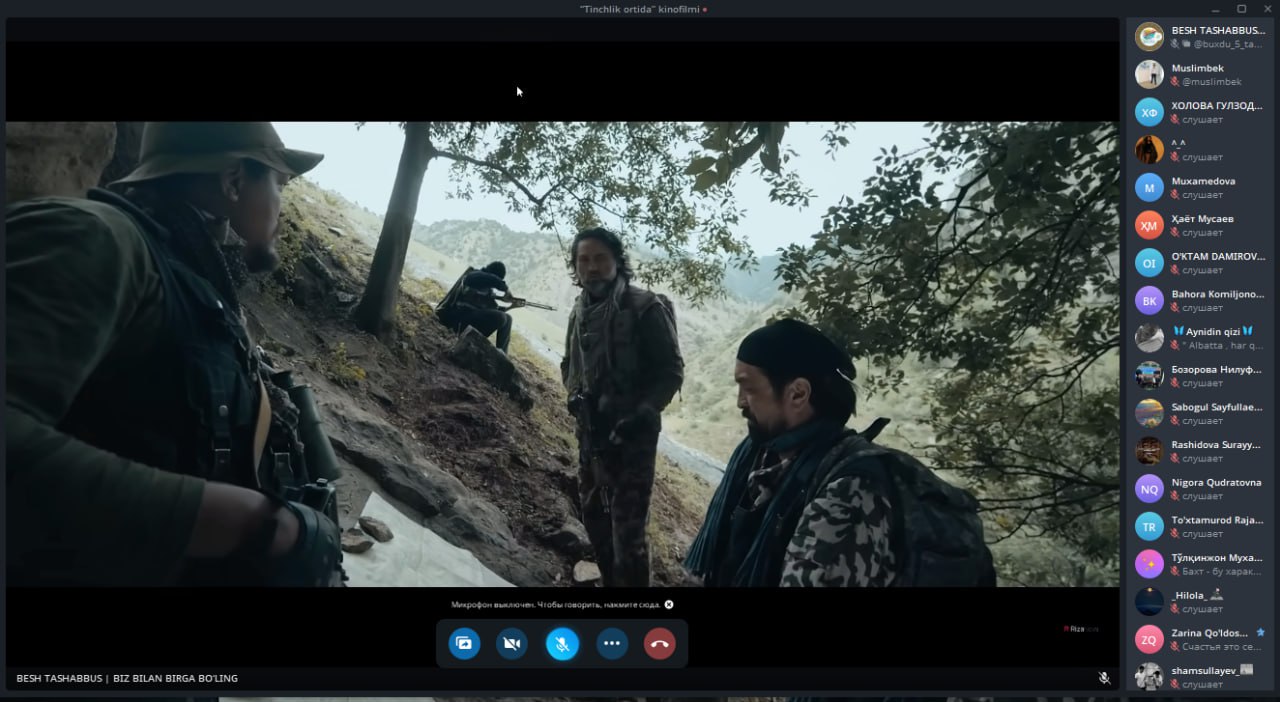The image size is (1280, 702).
Task: Open Aynidin qizi's profile photo
Action: pos(1149,338)
